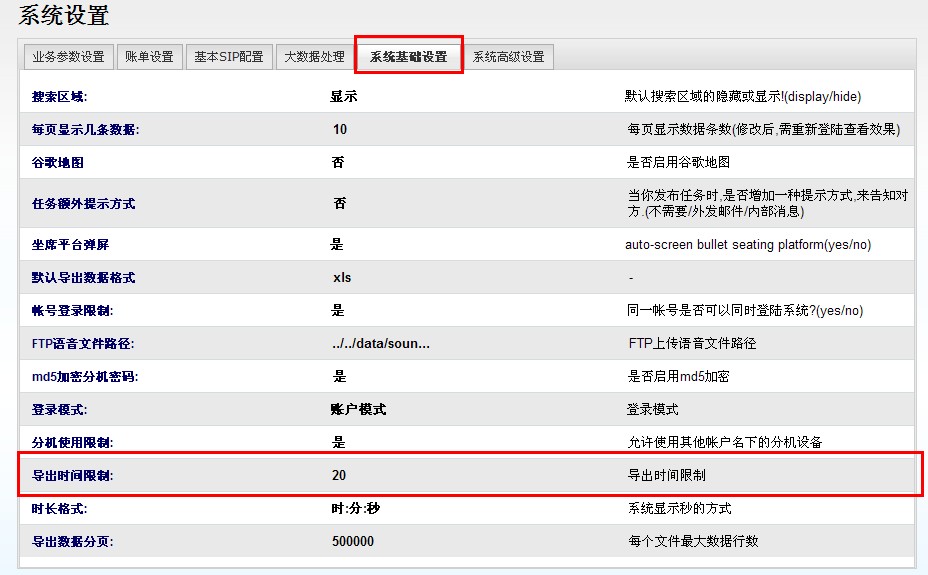The height and width of the screenshot is (575, 928).
Task: Go to the 大数据处理 tab
Action: pyautogui.click(x=314, y=57)
